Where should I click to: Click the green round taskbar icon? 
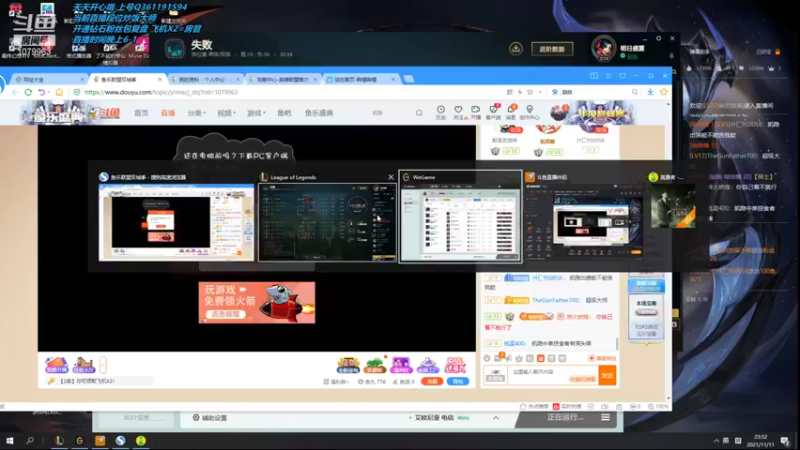coord(141,440)
